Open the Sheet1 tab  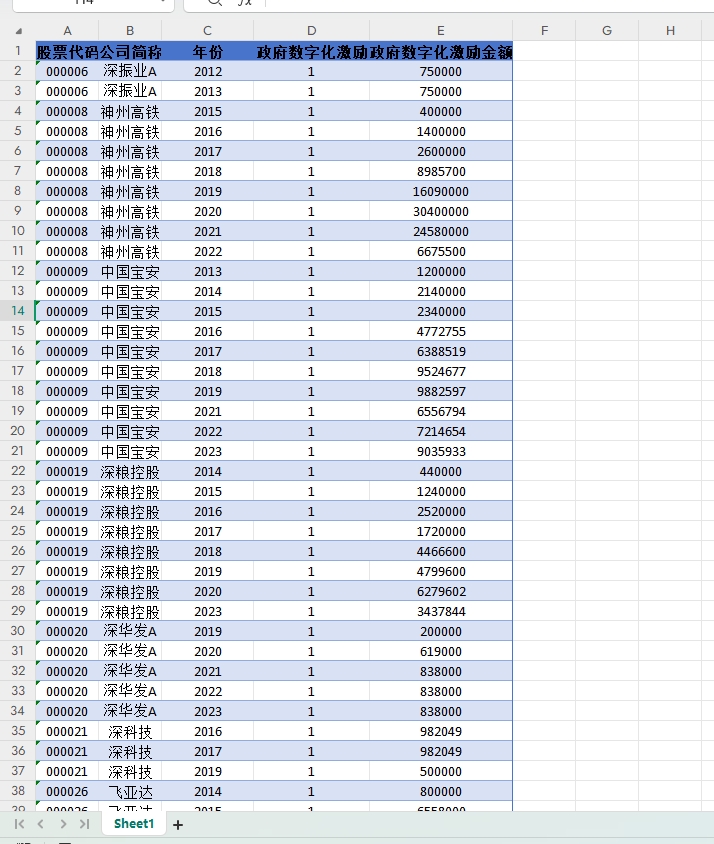pos(134,824)
